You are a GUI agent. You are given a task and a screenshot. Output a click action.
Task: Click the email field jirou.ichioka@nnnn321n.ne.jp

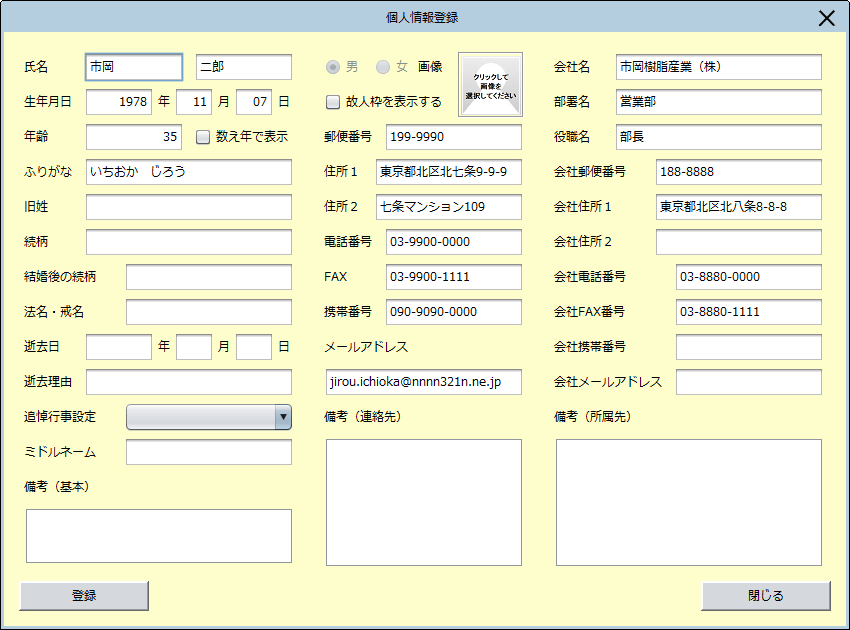[x=424, y=382]
